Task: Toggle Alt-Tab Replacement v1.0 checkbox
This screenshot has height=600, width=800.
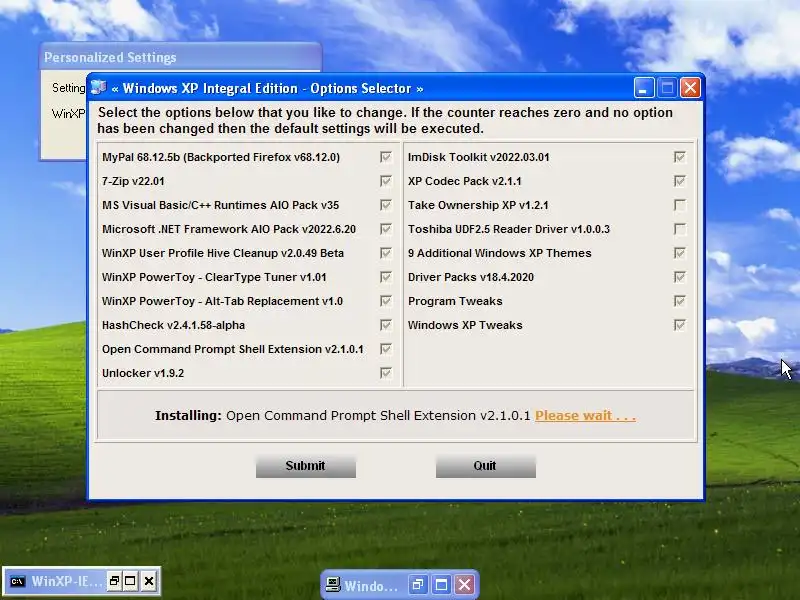Action: coord(386,301)
